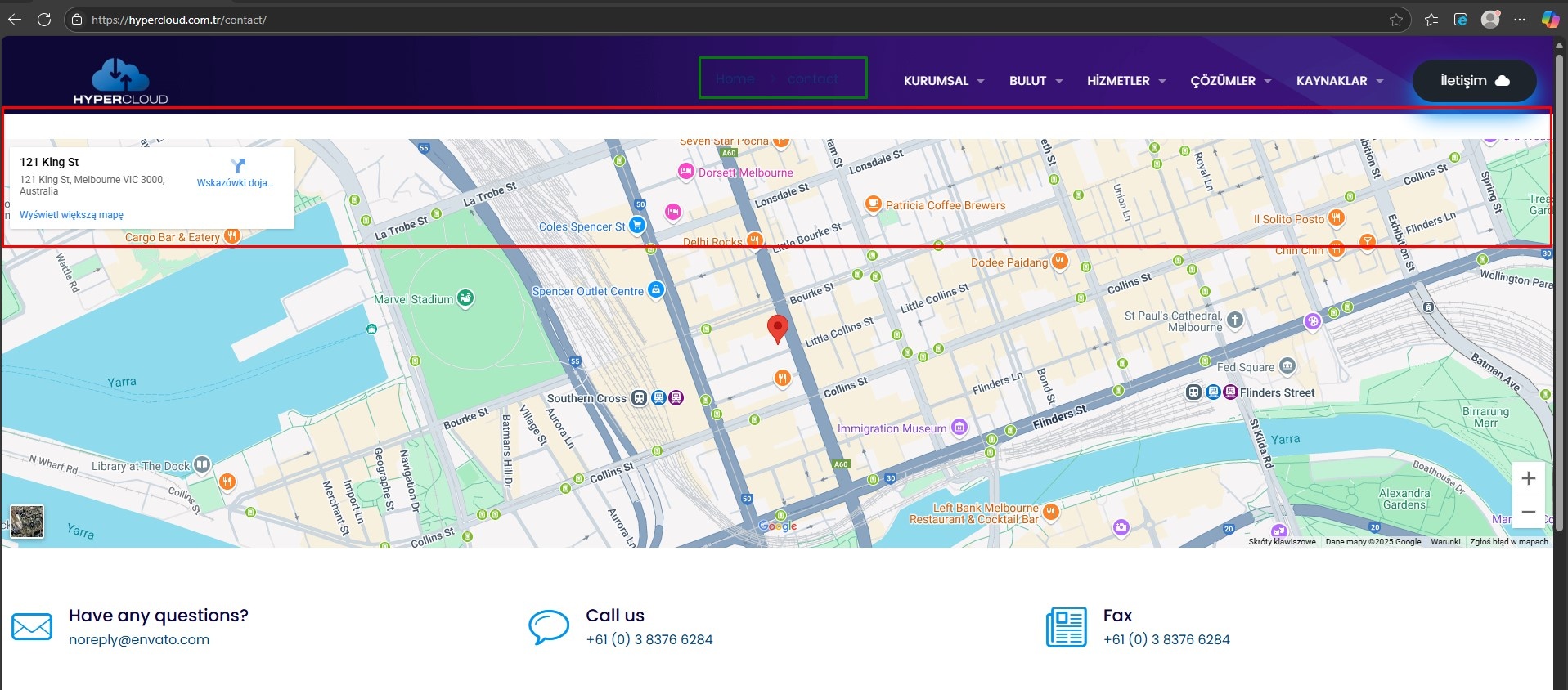
Task: Click 'Wskazówki doja...' directions link
Action: point(236,183)
